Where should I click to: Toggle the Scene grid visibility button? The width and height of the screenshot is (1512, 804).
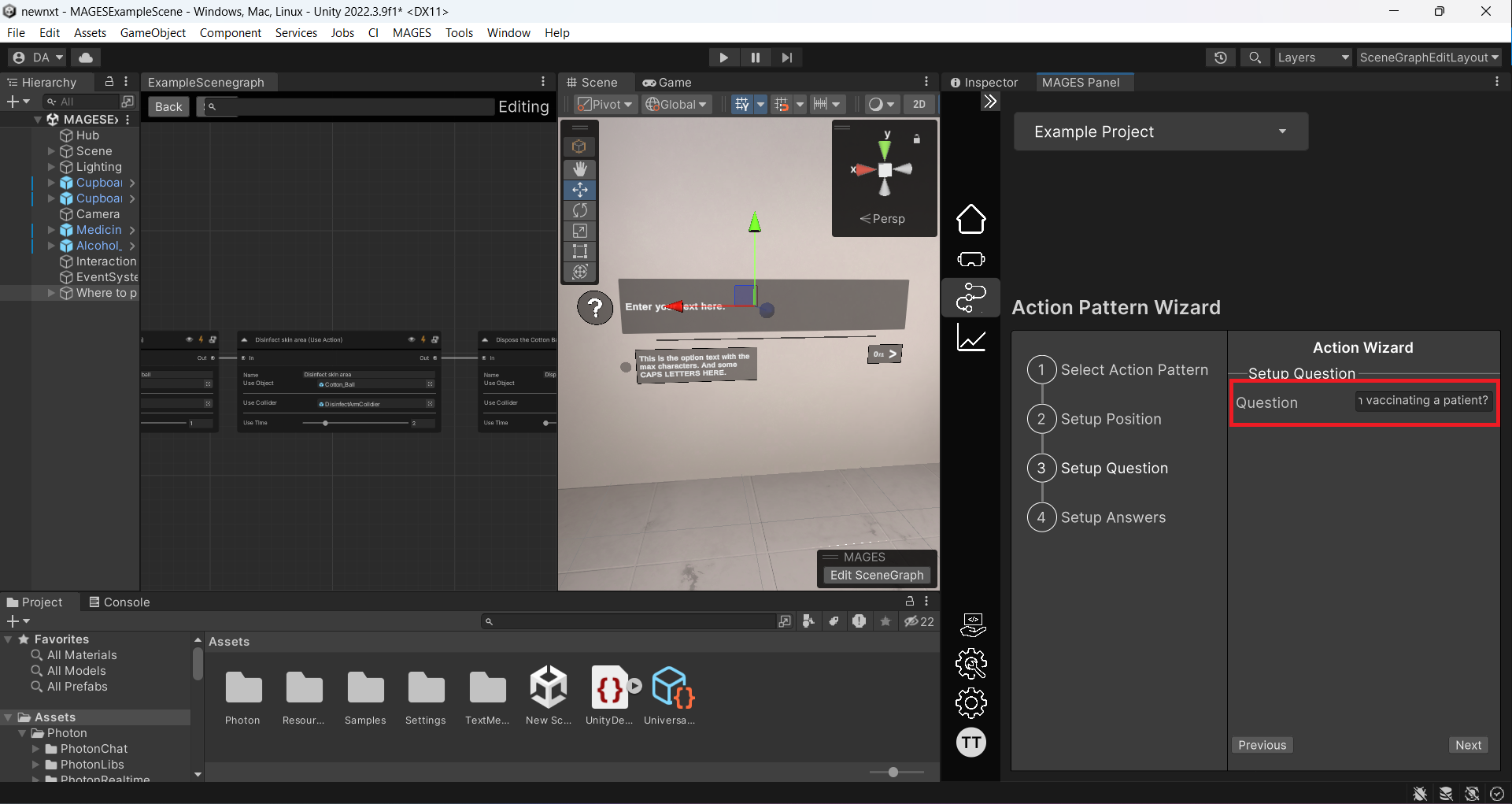tap(741, 104)
